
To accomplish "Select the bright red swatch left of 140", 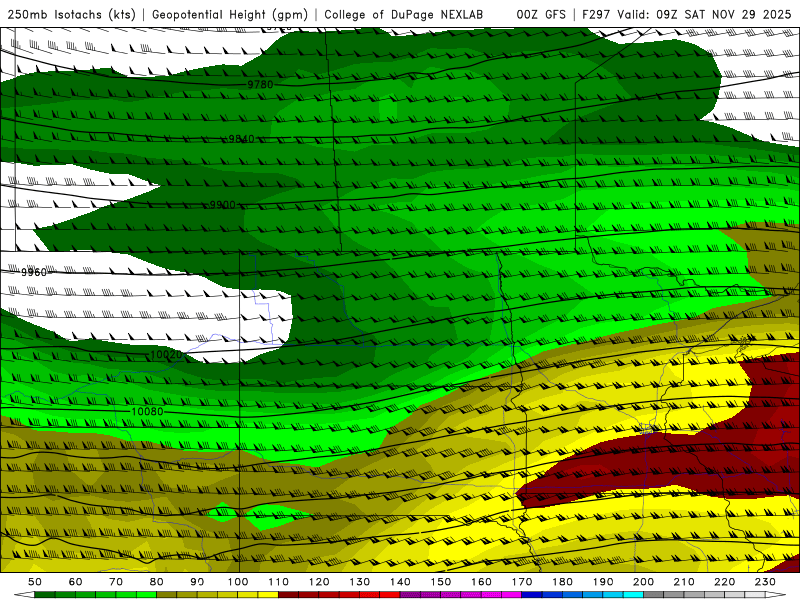I will click(x=390, y=595).
